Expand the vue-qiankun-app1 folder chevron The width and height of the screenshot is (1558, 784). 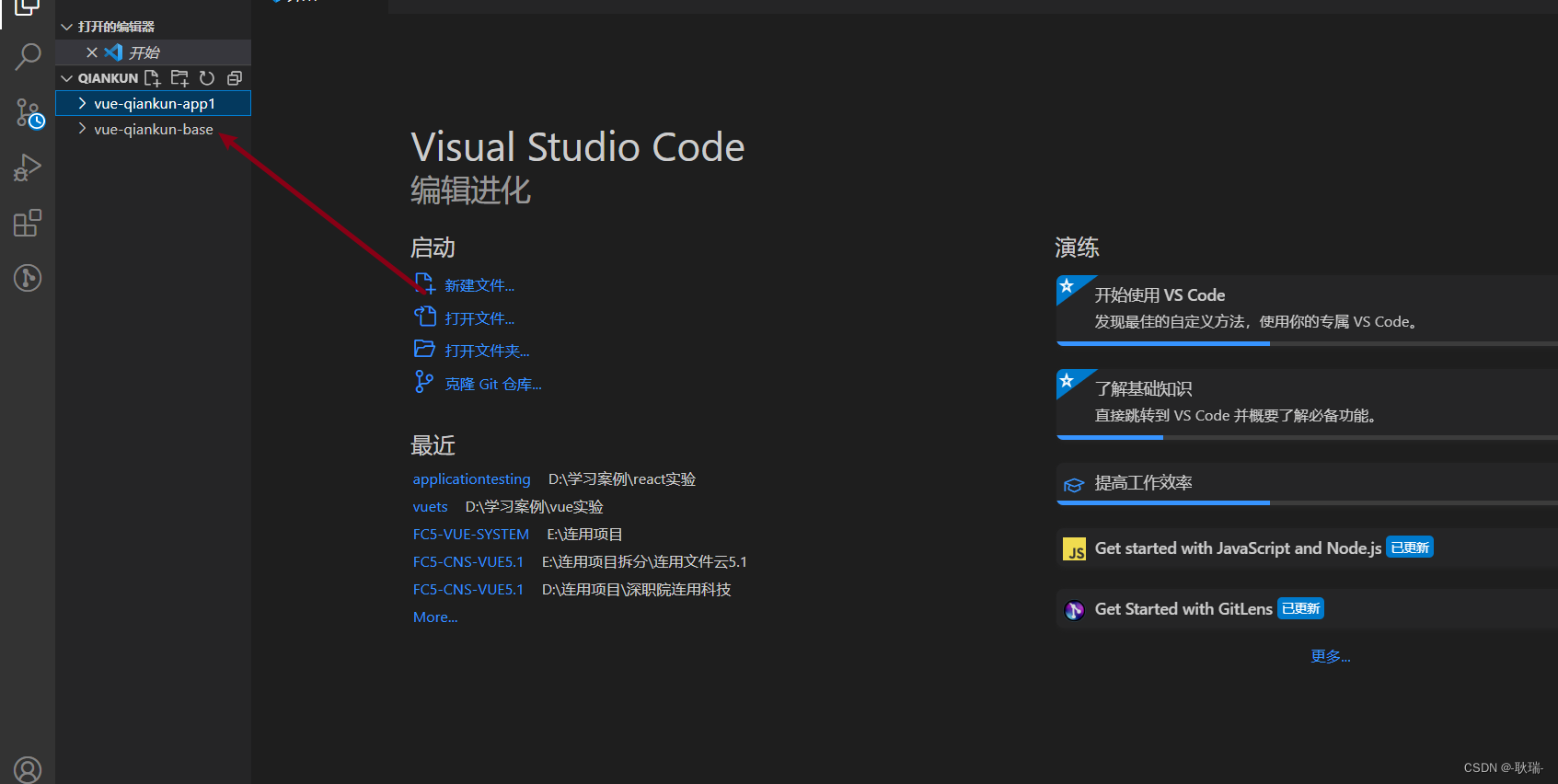coord(82,103)
